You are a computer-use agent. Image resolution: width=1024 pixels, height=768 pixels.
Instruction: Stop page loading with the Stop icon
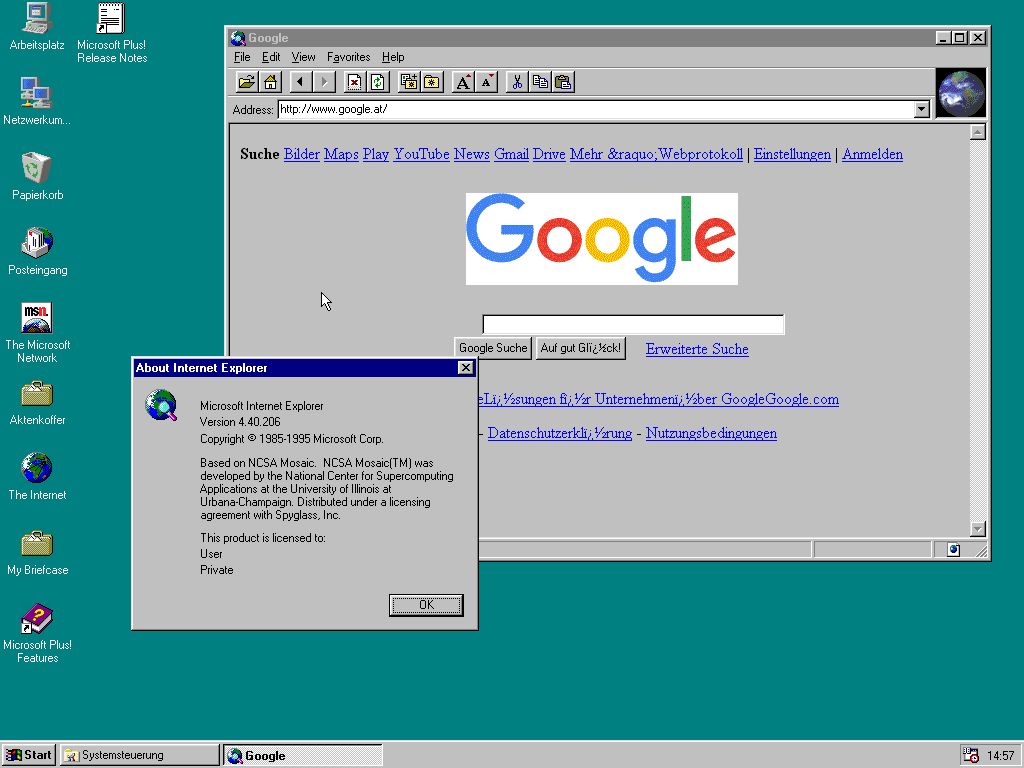click(x=354, y=82)
